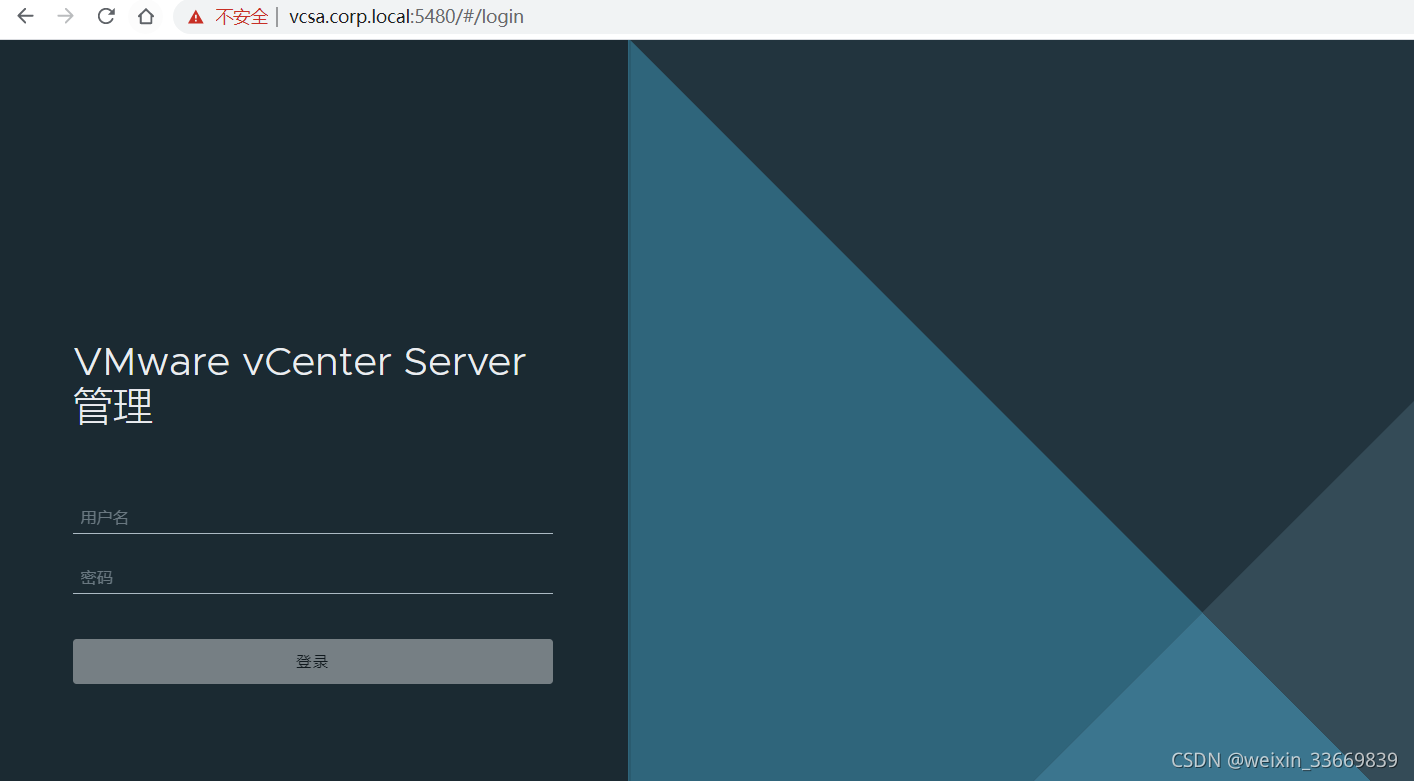Click the 不安全 security label
The image size is (1414, 781).
tap(242, 17)
